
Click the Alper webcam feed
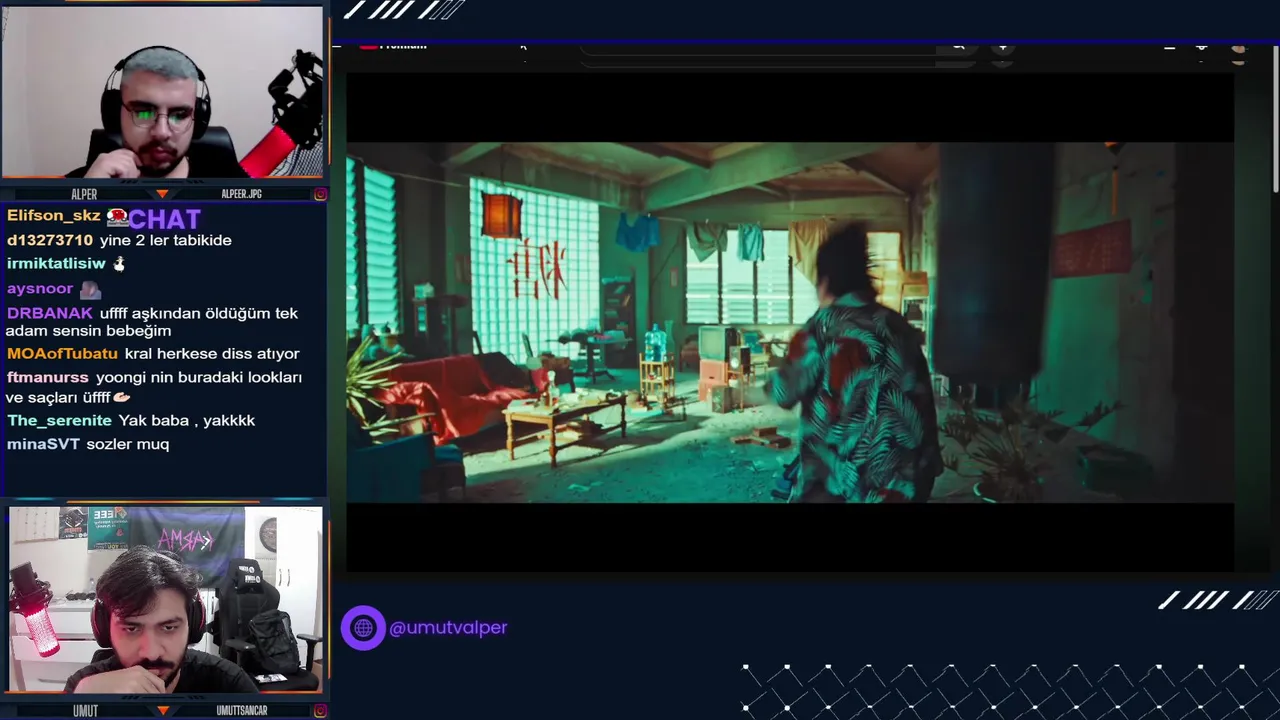[x=162, y=92]
